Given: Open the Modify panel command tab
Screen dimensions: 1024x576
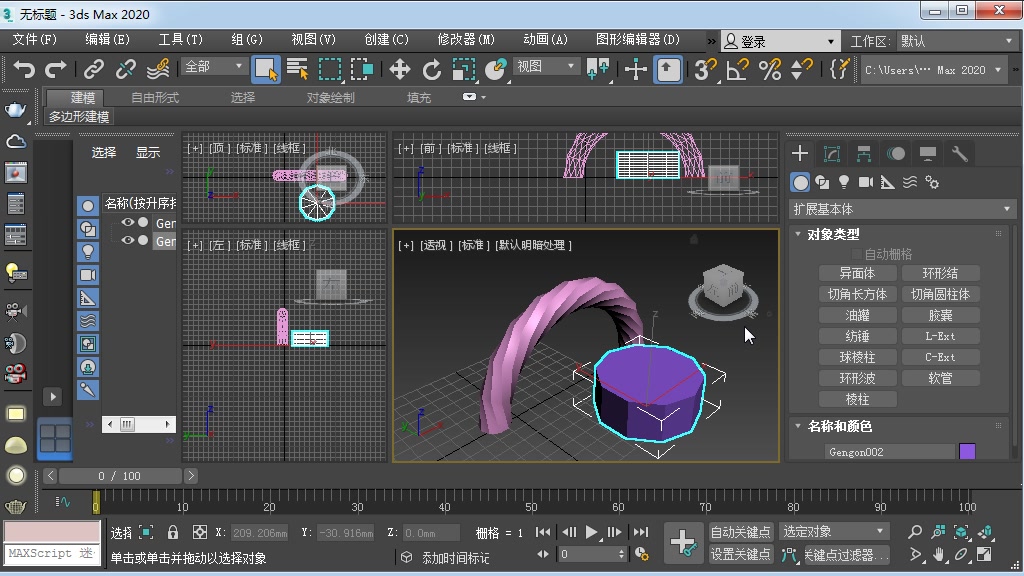Looking at the screenshot, I should click(x=830, y=153).
